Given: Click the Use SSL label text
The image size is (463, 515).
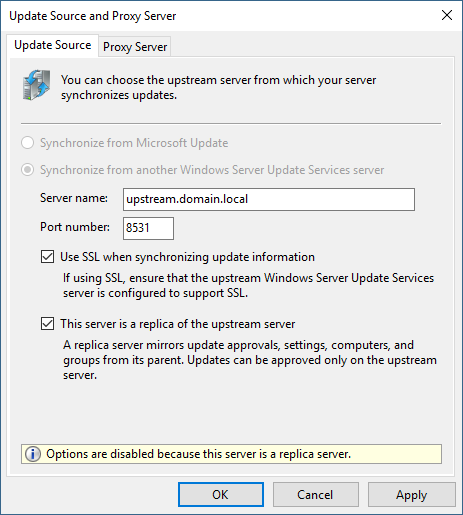Looking at the screenshot, I should [187, 257].
